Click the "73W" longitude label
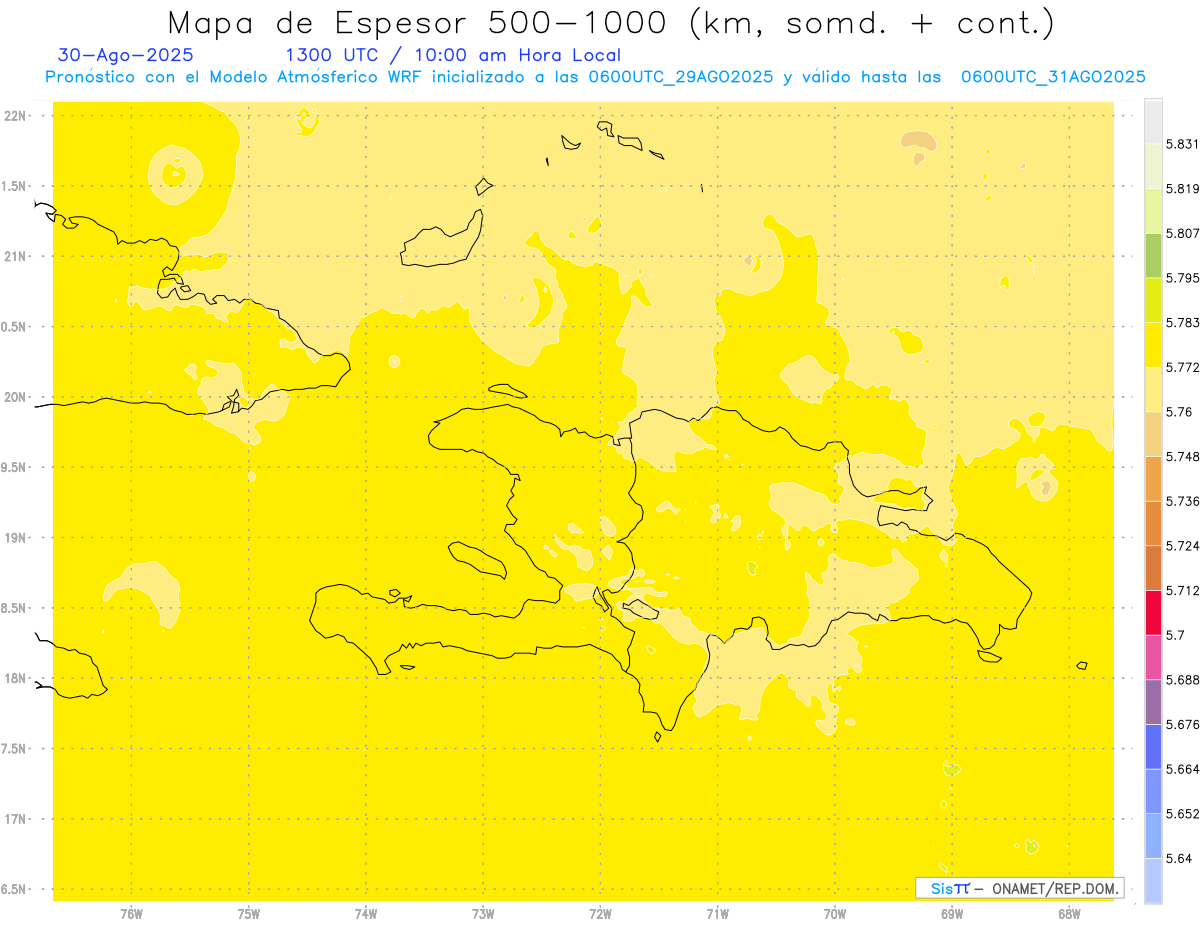The image size is (1200, 927). click(x=483, y=913)
